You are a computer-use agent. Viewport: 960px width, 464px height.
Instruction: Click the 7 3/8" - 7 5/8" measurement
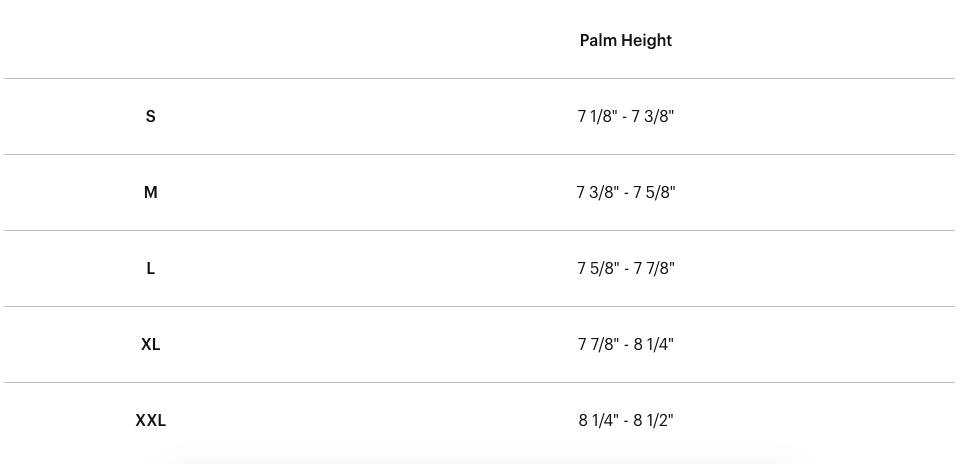click(625, 192)
